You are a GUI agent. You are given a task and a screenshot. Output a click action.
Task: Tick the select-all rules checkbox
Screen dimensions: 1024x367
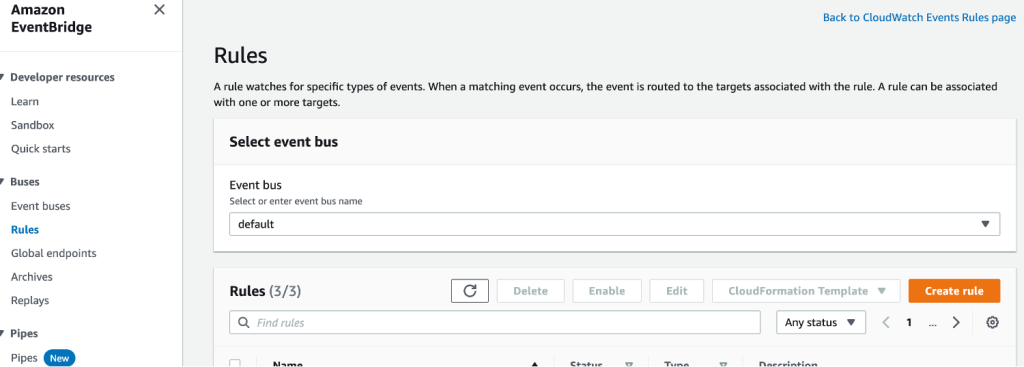(x=235, y=364)
